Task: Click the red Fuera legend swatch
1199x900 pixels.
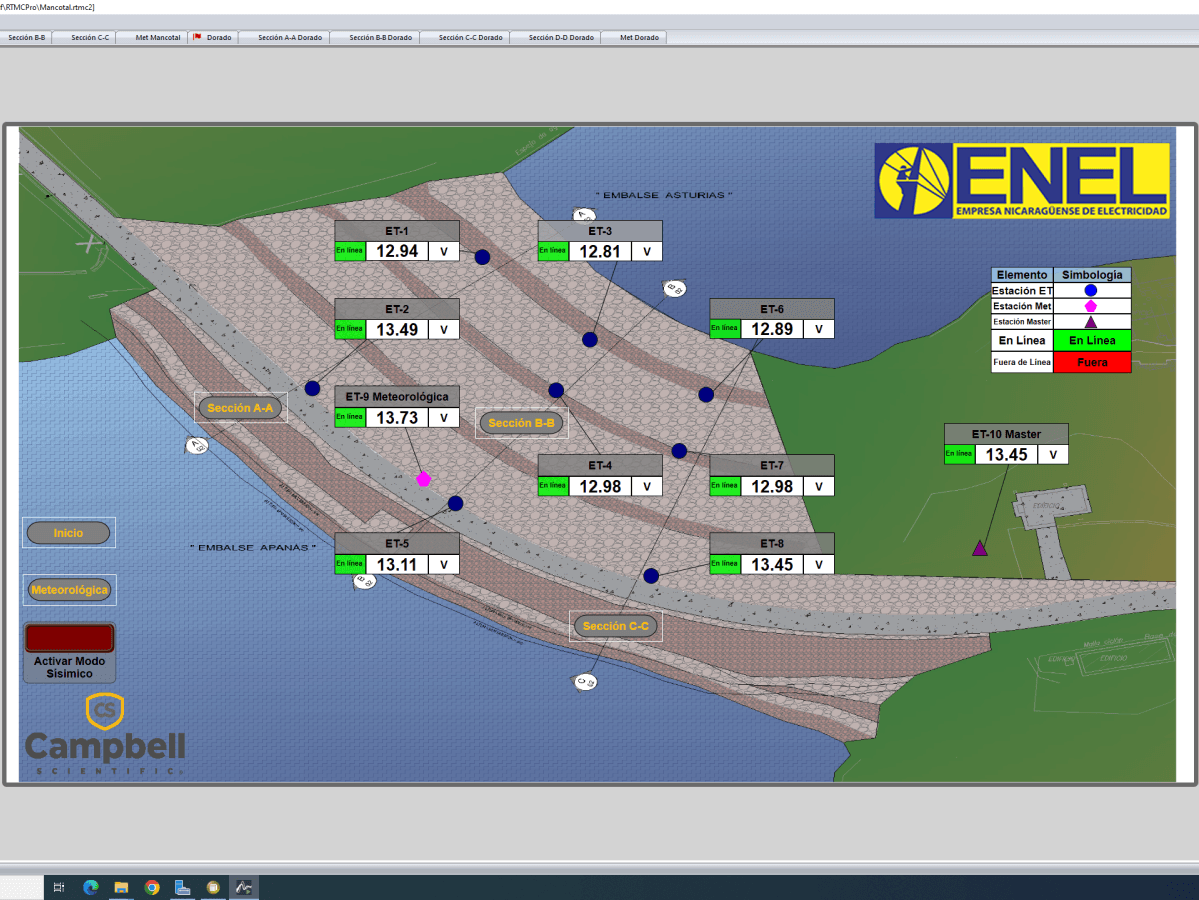Action: (1092, 362)
